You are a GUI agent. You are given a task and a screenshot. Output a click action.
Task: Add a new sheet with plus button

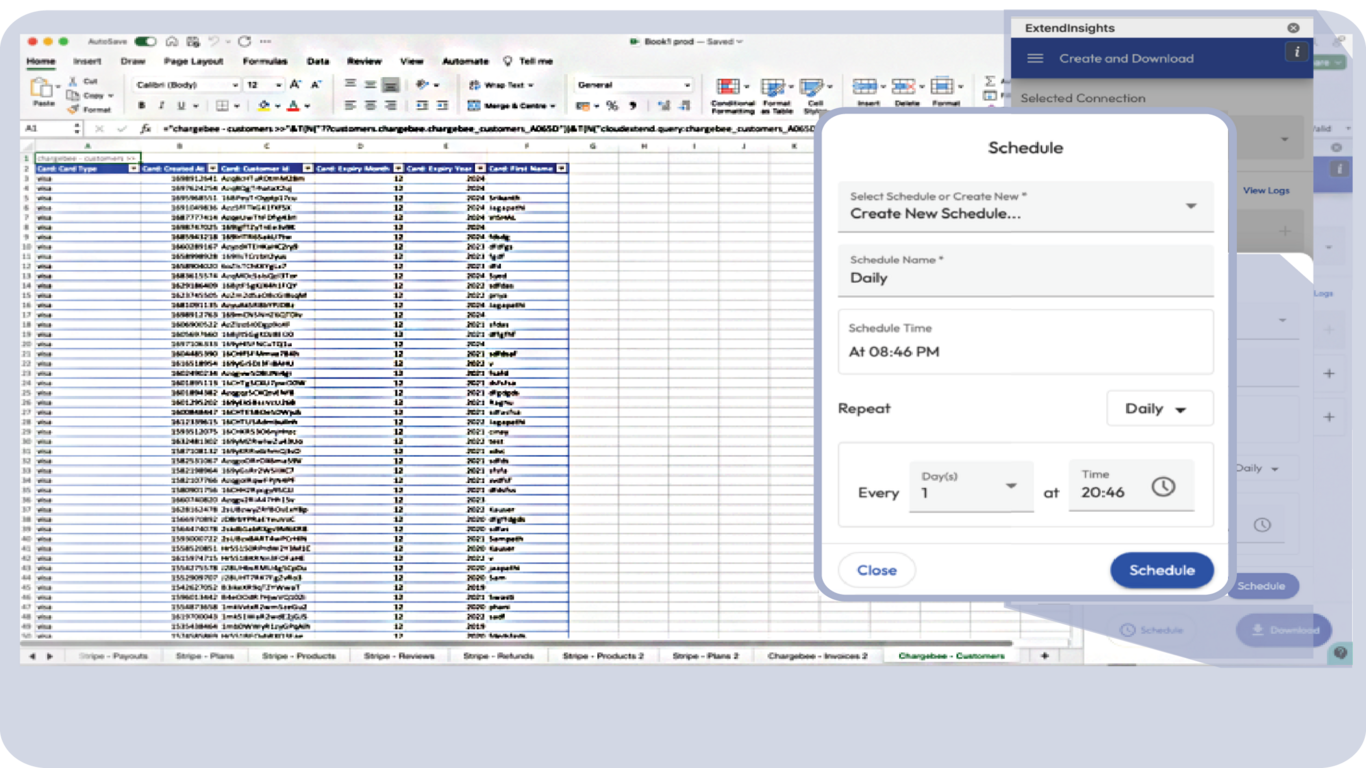tap(1045, 656)
